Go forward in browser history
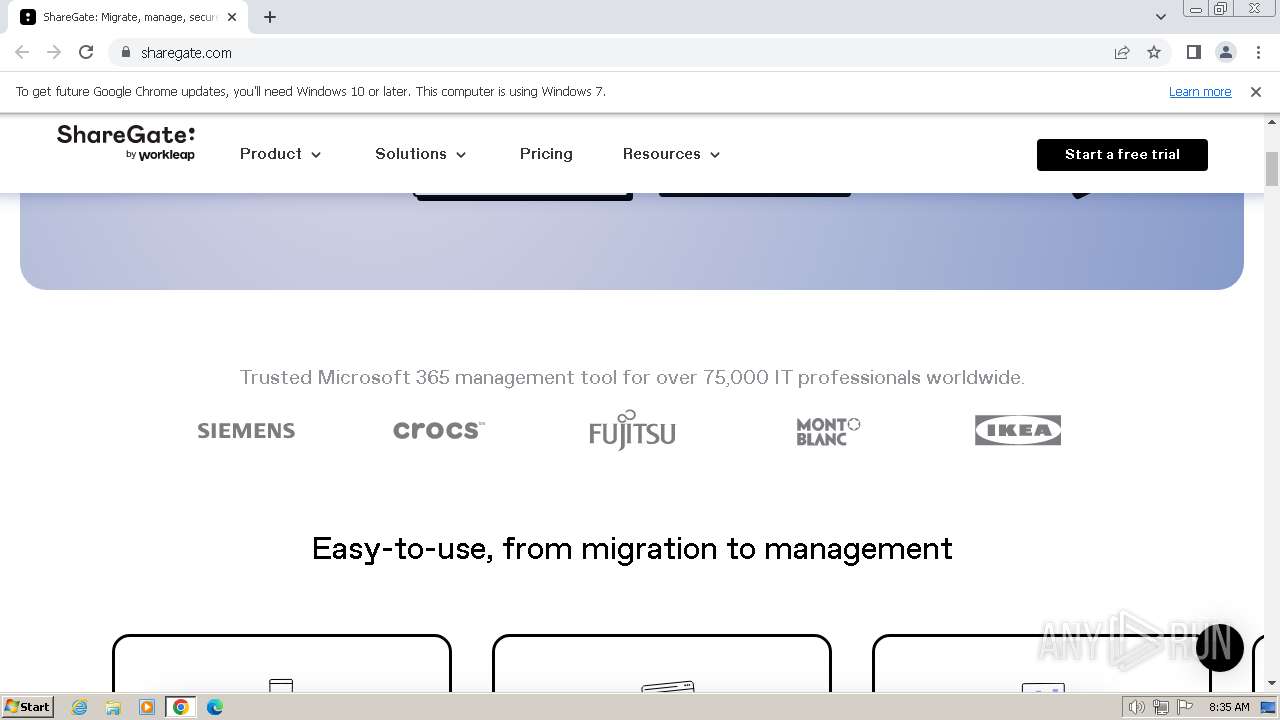The width and height of the screenshot is (1280, 720). (x=54, y=52)
